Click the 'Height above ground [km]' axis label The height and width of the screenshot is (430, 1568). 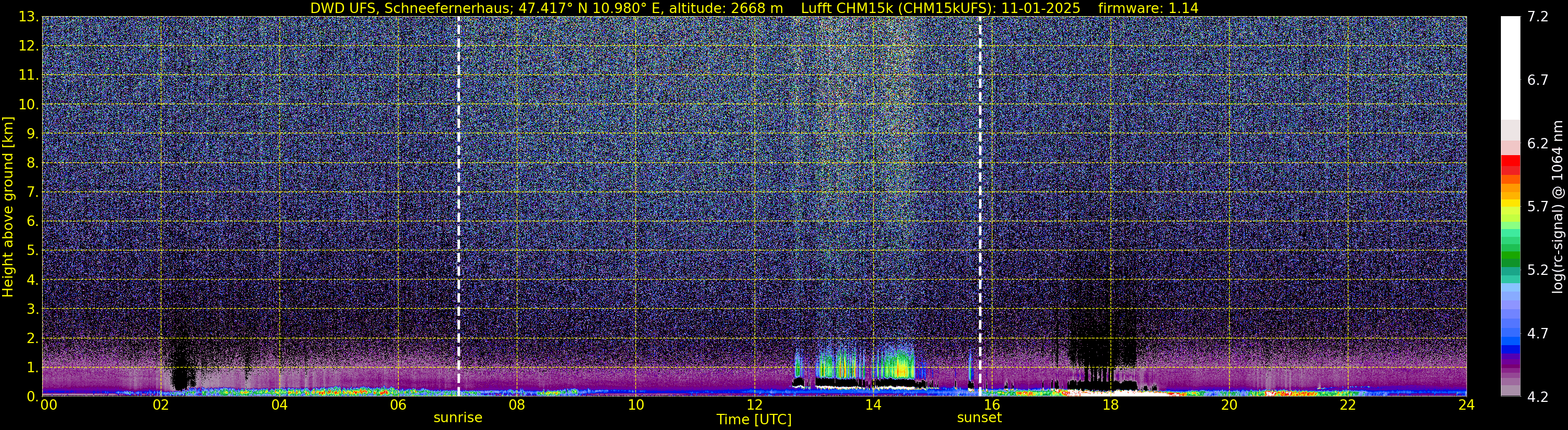click(x=8, y=207)
